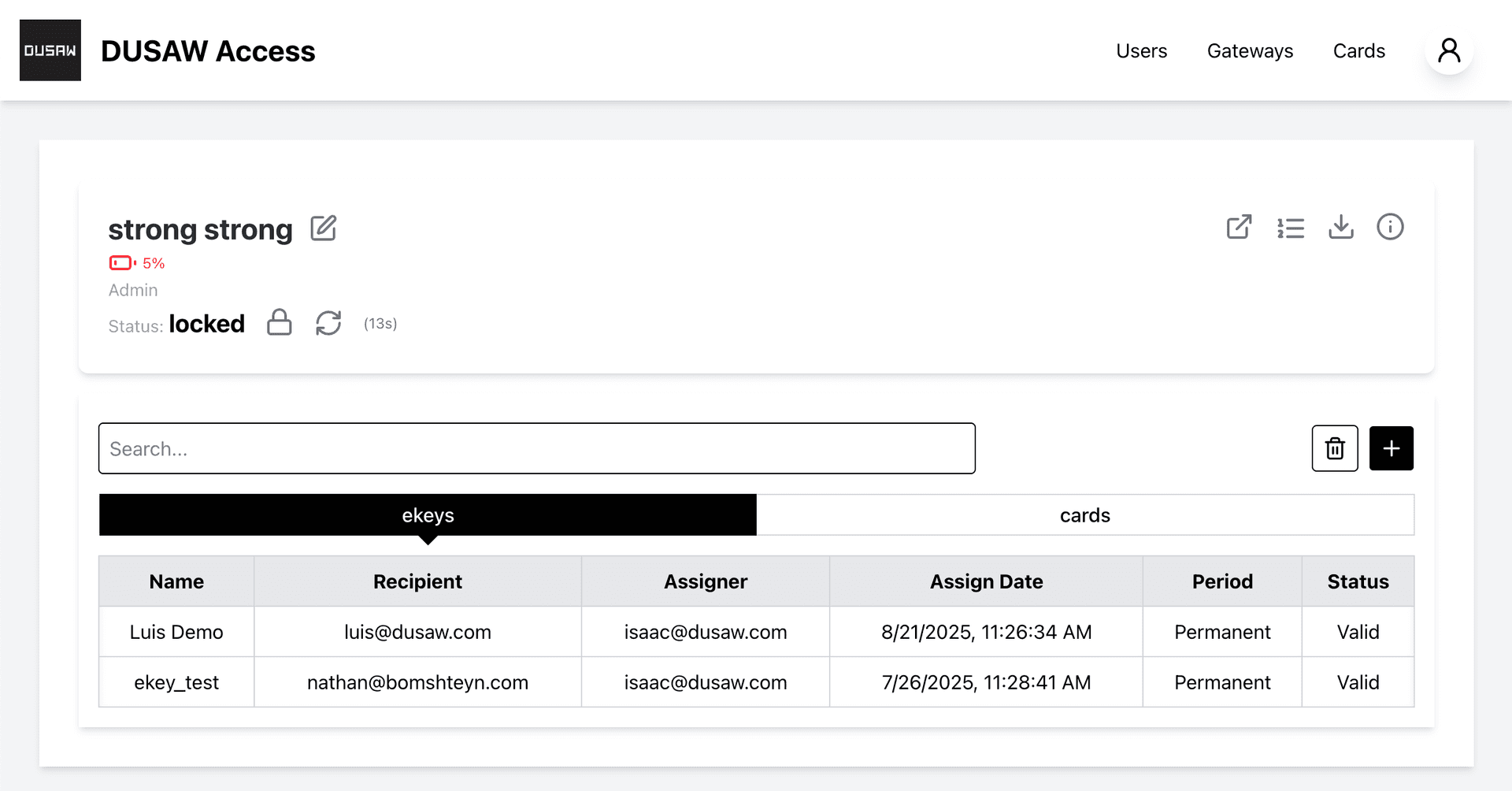Focus the Search field
Screen dimensions: 1512x791
click(x=537, y=448)
